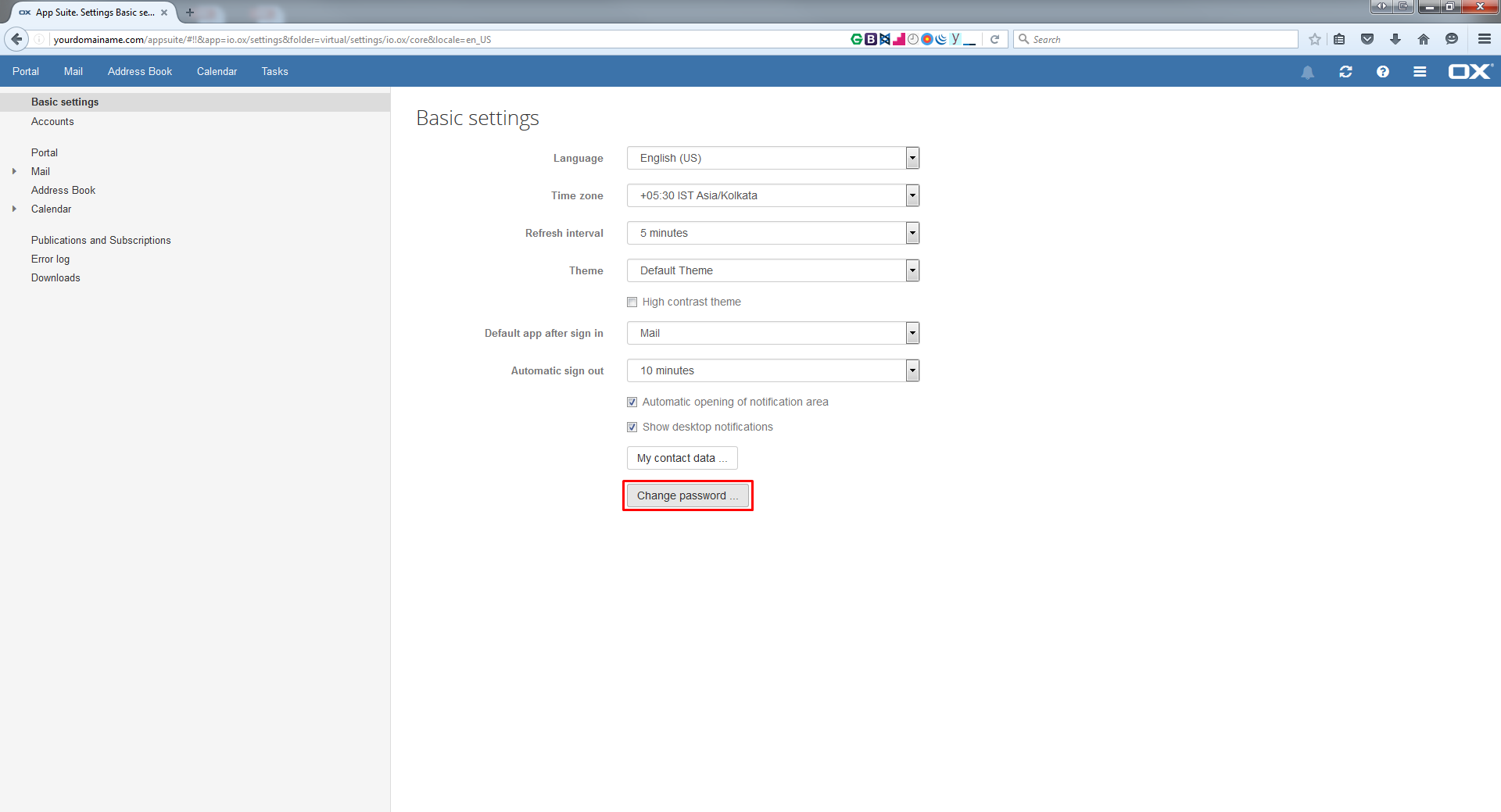Open Address Book settings in sidebar
Image resolution: width=1501 pixels, height=812 pixels.
[x=63, y=191]
